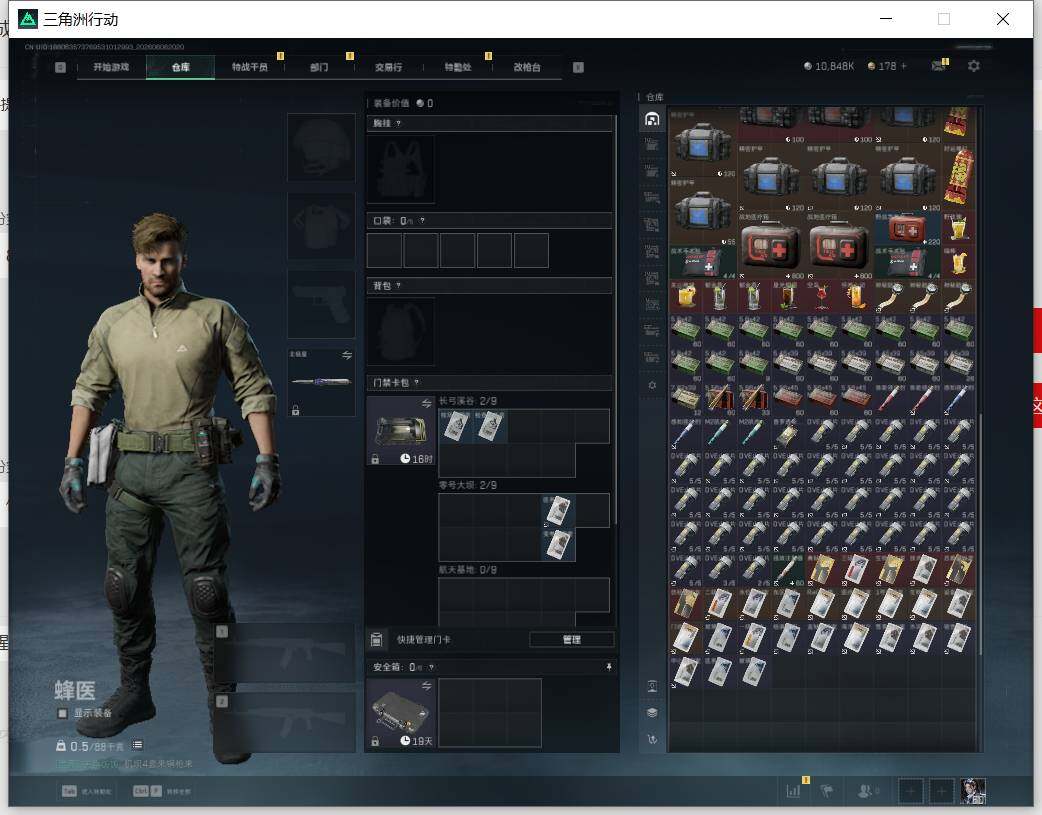Click the help icon next to 背包
Image resolution: width=1042 pixels, height=815 pixels.
coord(398,286)
